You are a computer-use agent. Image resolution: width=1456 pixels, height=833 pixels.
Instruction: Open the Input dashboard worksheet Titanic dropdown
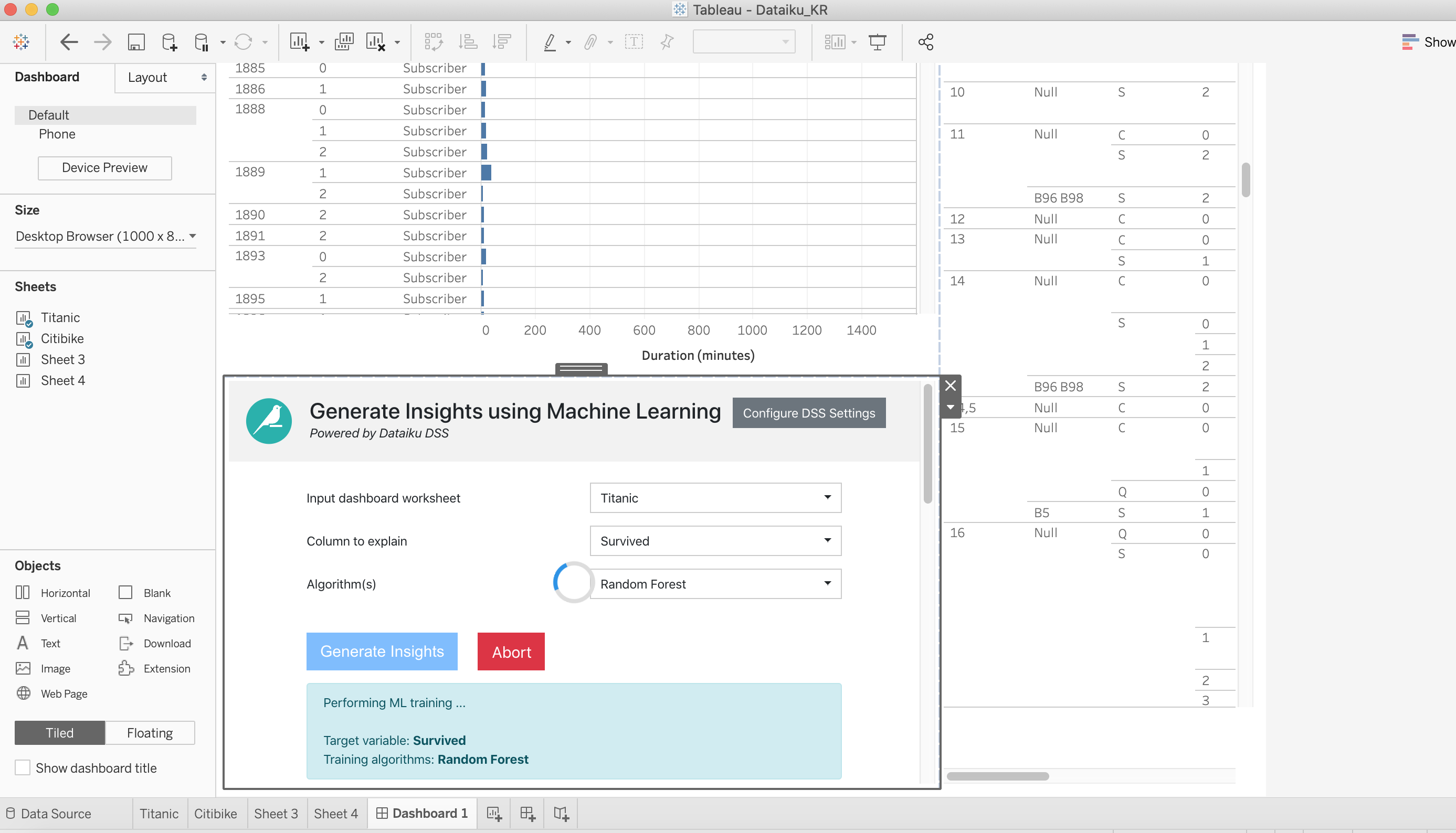(715, 498)
